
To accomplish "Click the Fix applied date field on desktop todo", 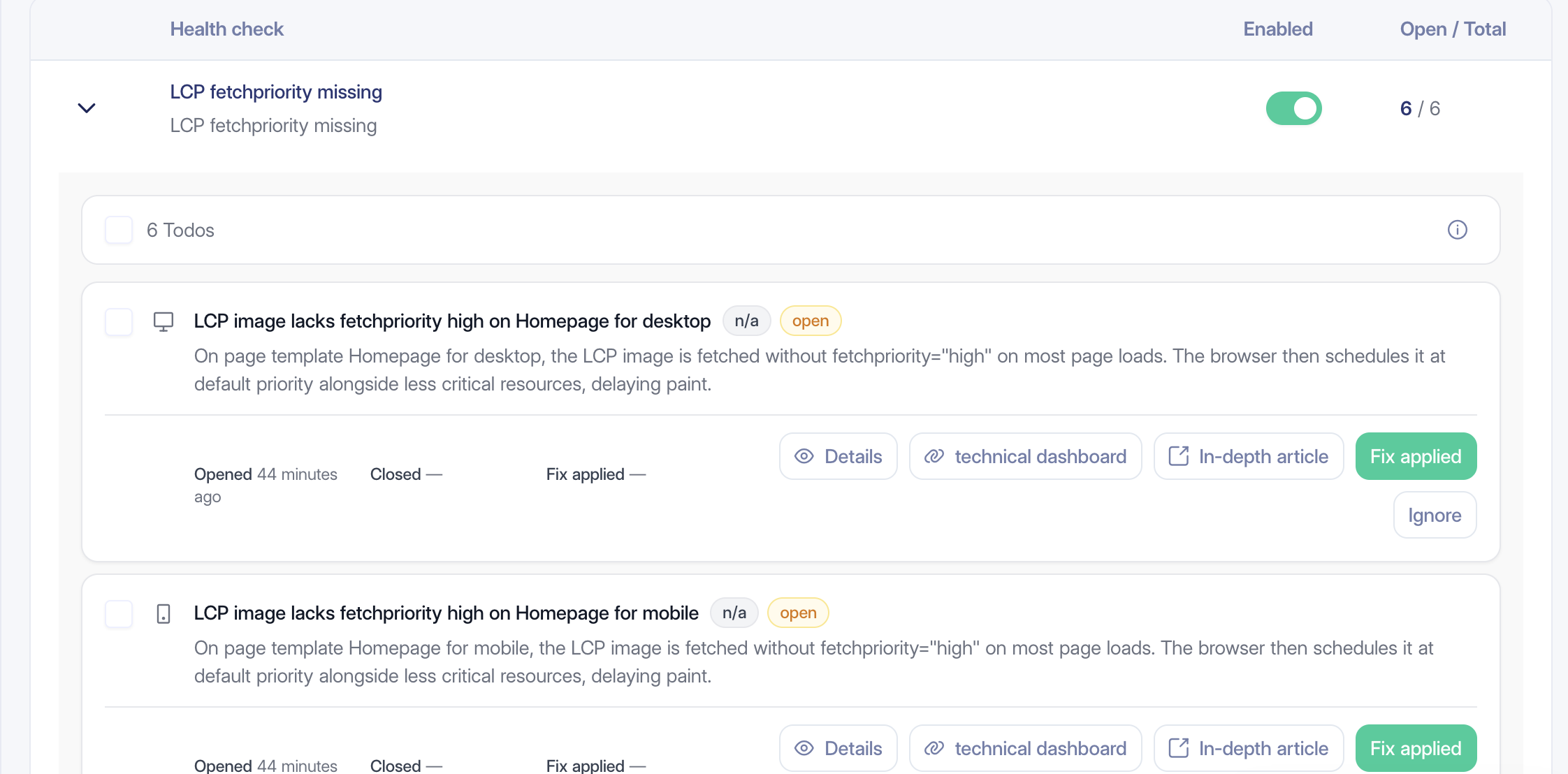I will click(x=596, y=474).
